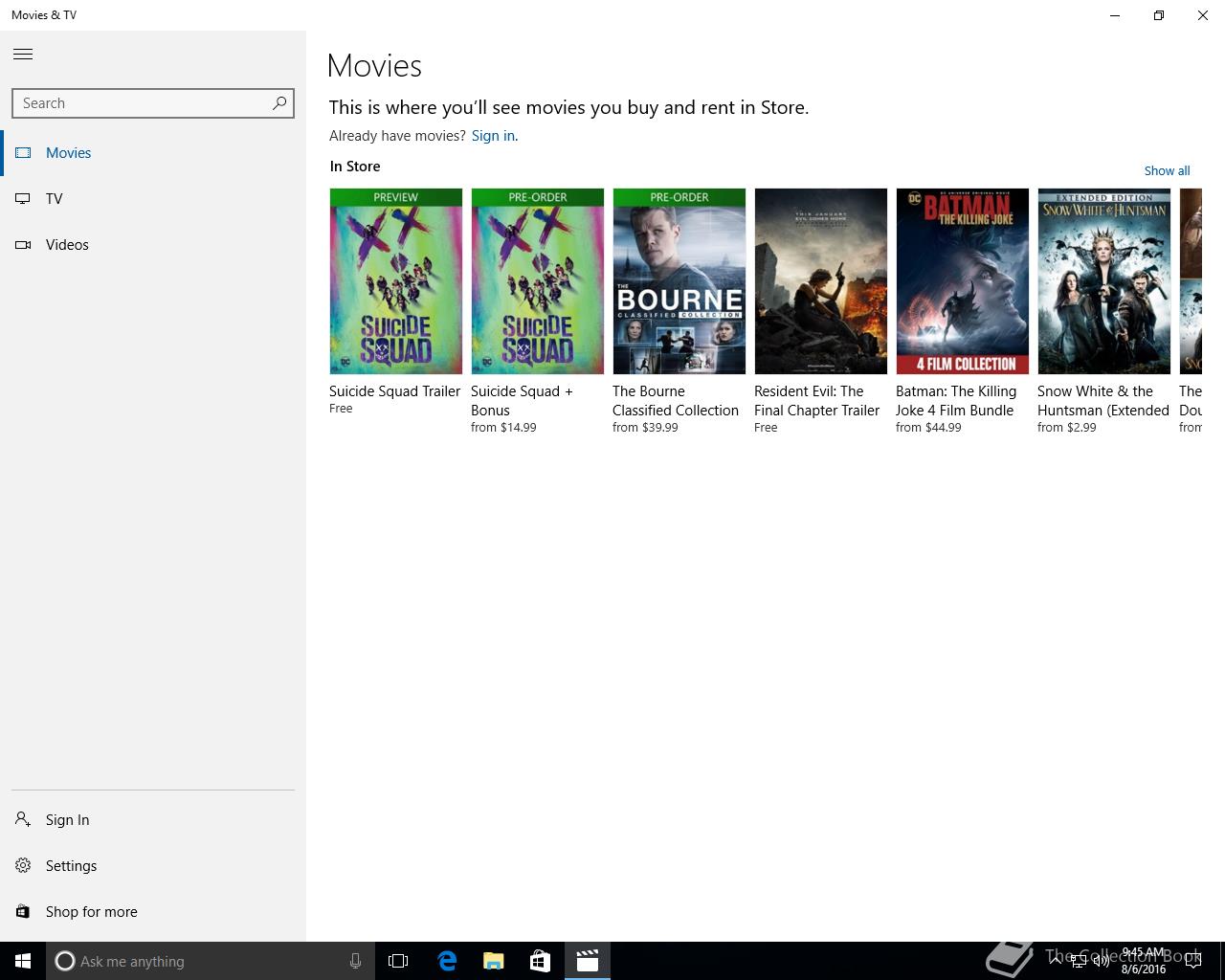Click the Ask me anything box
Screen dimensions: 1225x980
209,961
